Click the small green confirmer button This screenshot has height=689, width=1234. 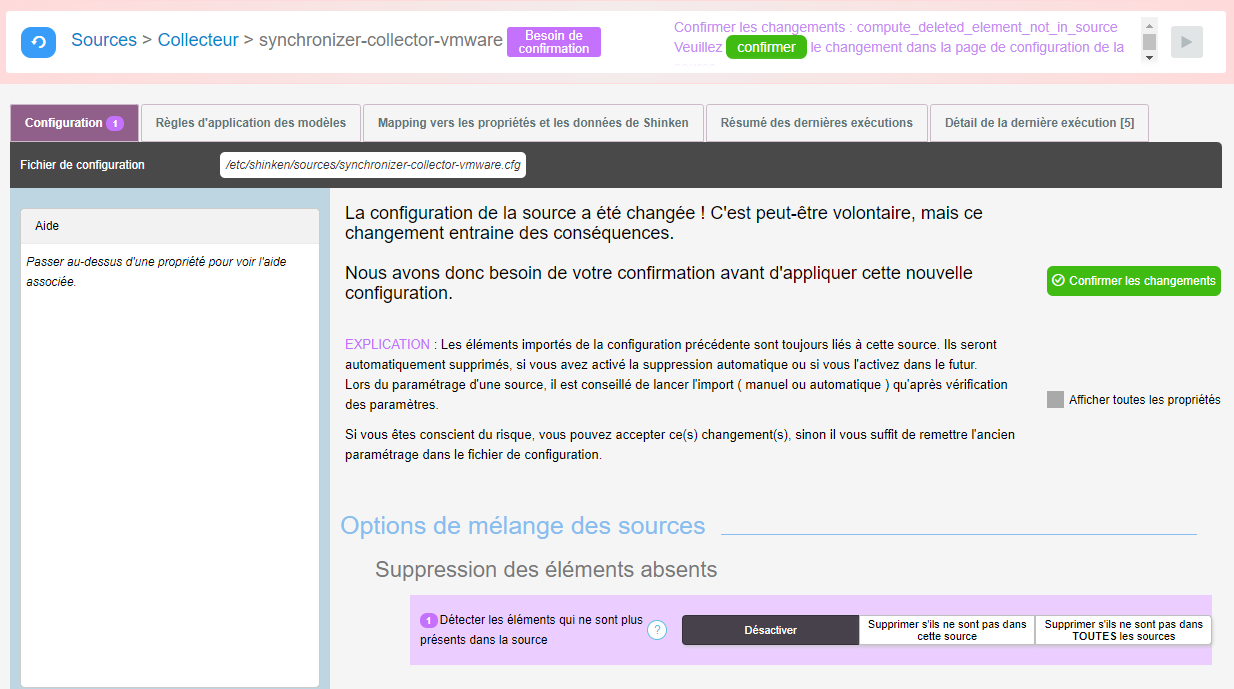[766, 47]
